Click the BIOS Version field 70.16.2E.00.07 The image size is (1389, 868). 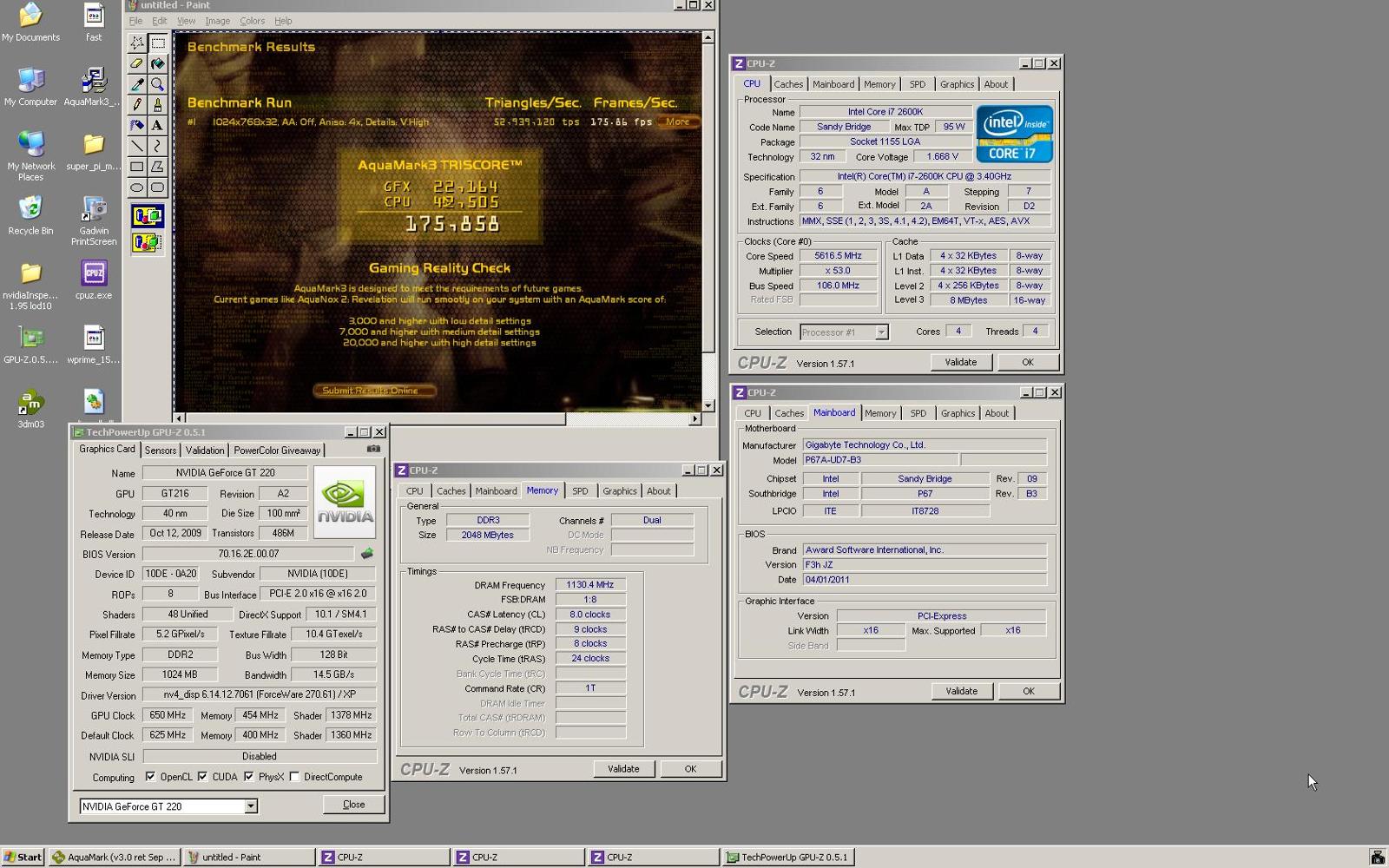248,554
